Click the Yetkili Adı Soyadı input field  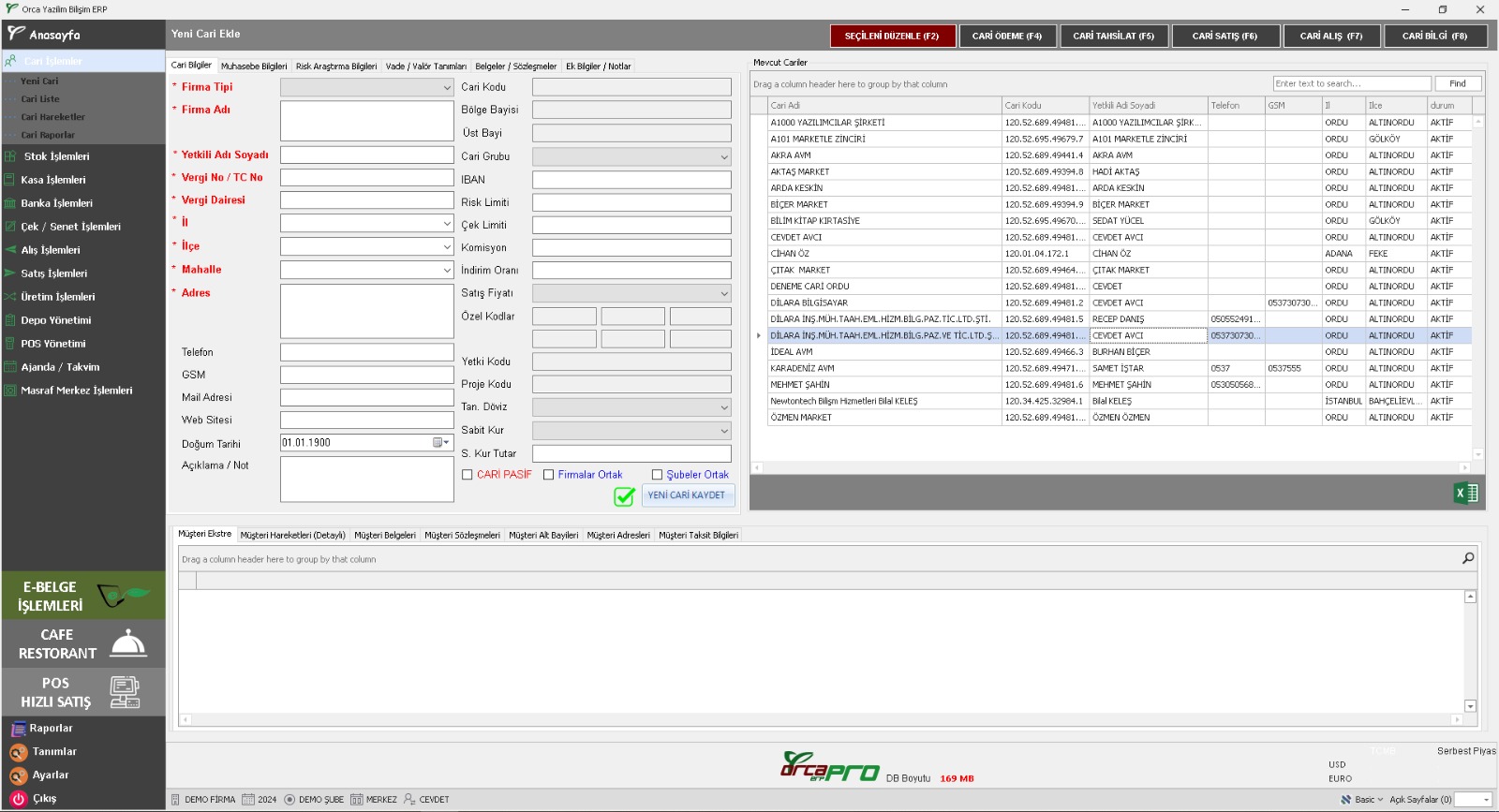[x=366, y=155]
